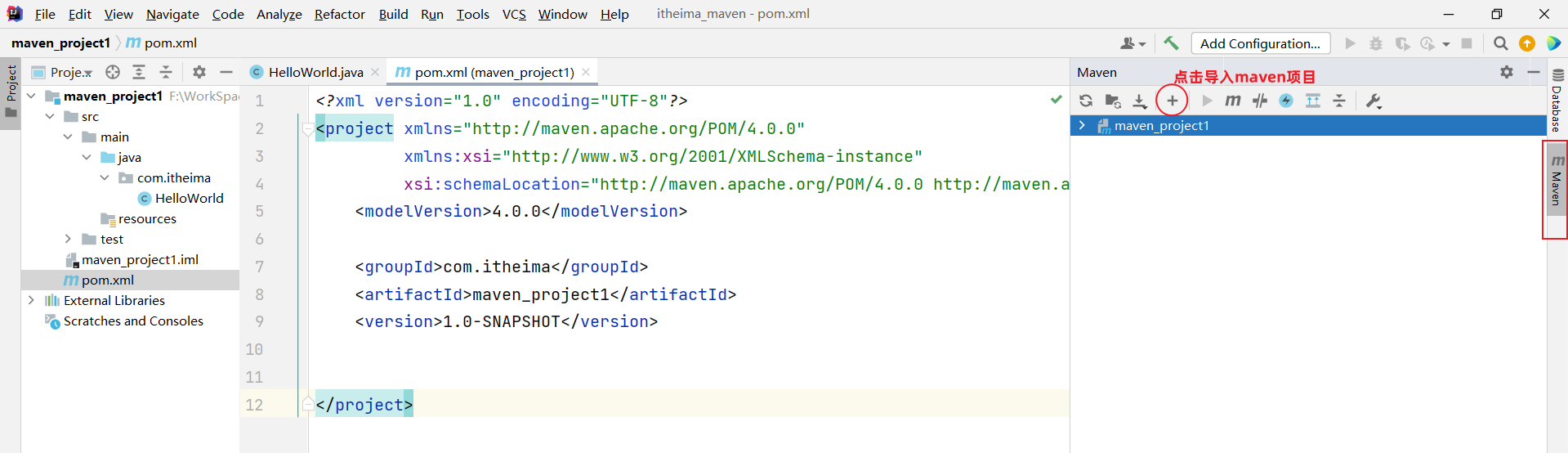The height and width of the screenshot is (453, 1568).
Task: Toggle Offline Mode in Maven toolbar
Action: coord(1260,101)
